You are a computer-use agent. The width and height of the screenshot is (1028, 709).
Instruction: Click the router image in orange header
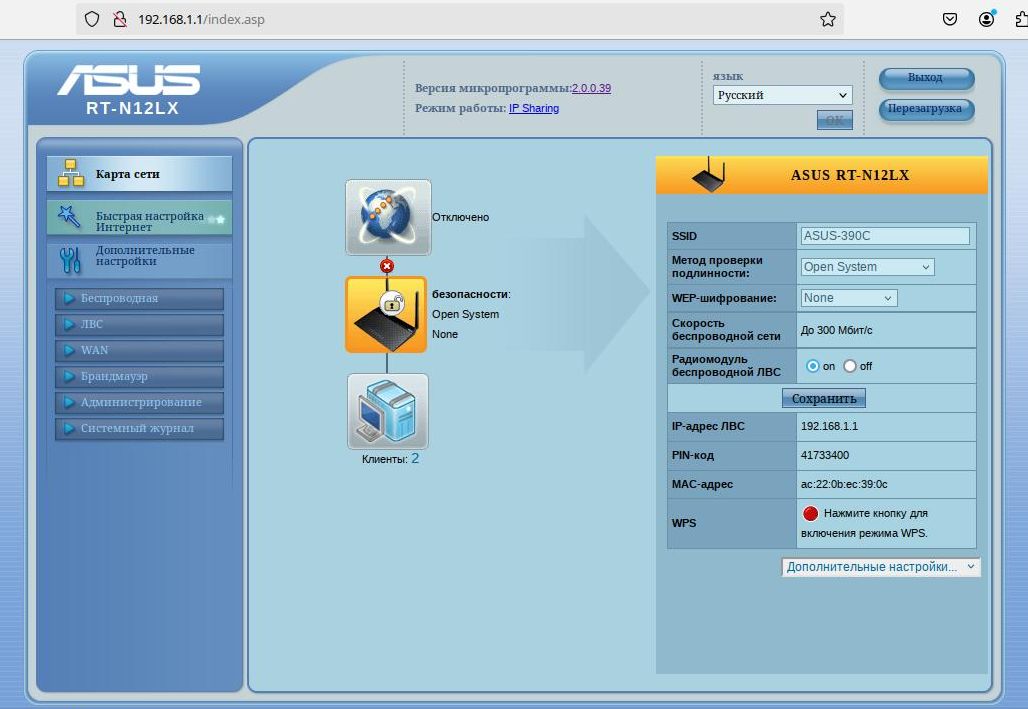[x=708, y=174]
